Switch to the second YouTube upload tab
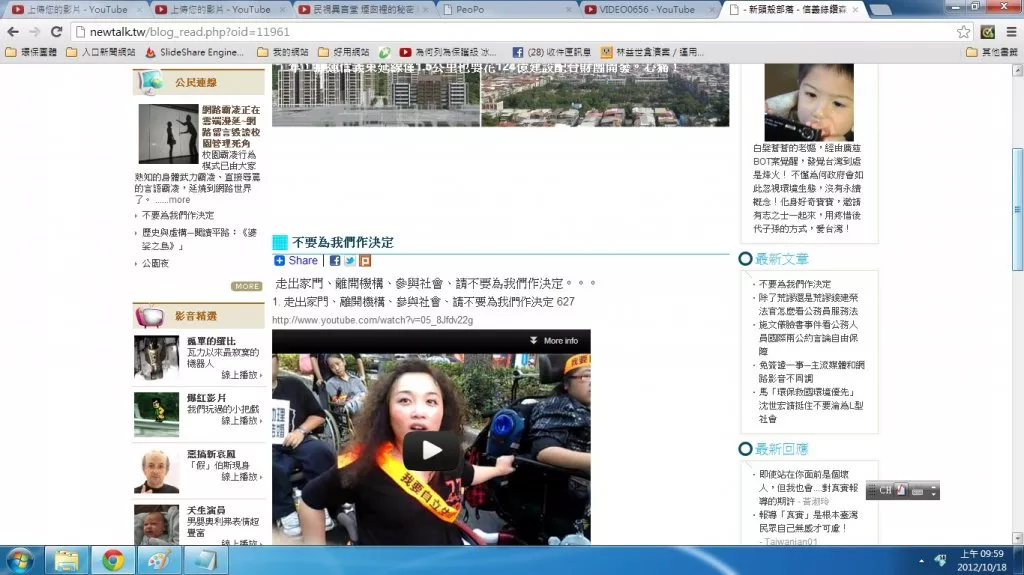 click(220, 9)
